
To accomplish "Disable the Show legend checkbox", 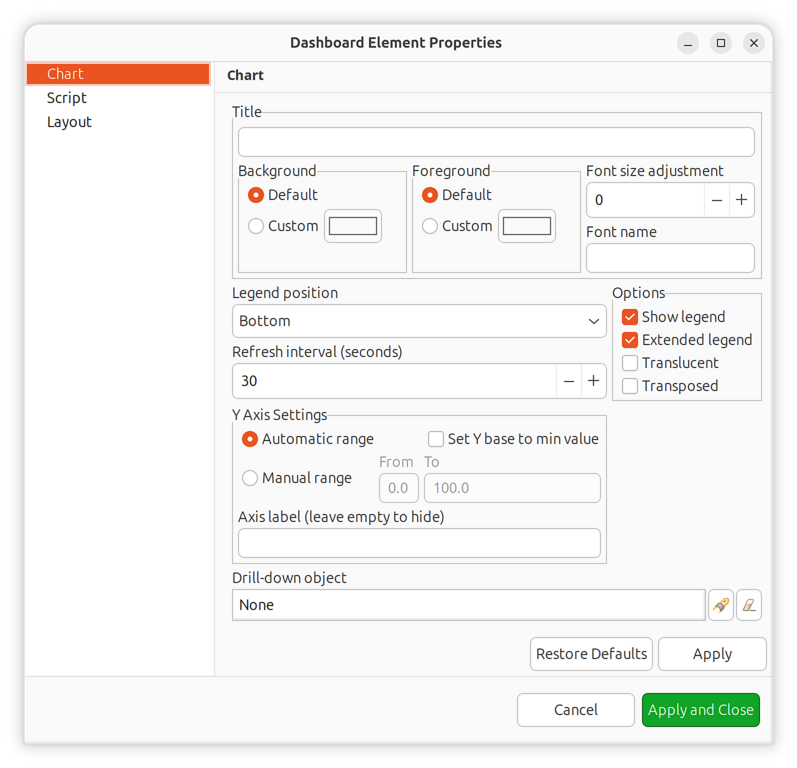I will tap(630, 317).
